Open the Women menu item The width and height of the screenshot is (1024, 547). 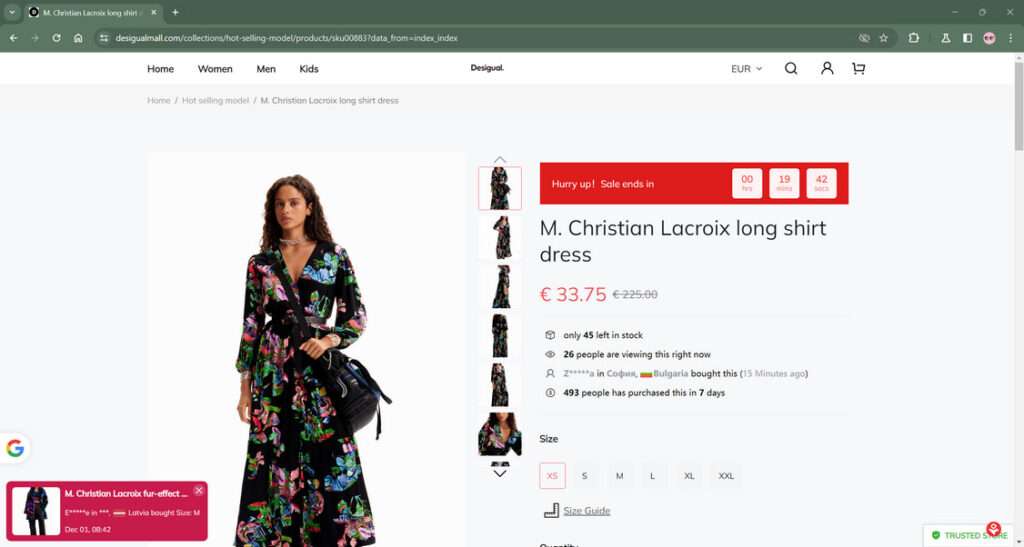215,69
